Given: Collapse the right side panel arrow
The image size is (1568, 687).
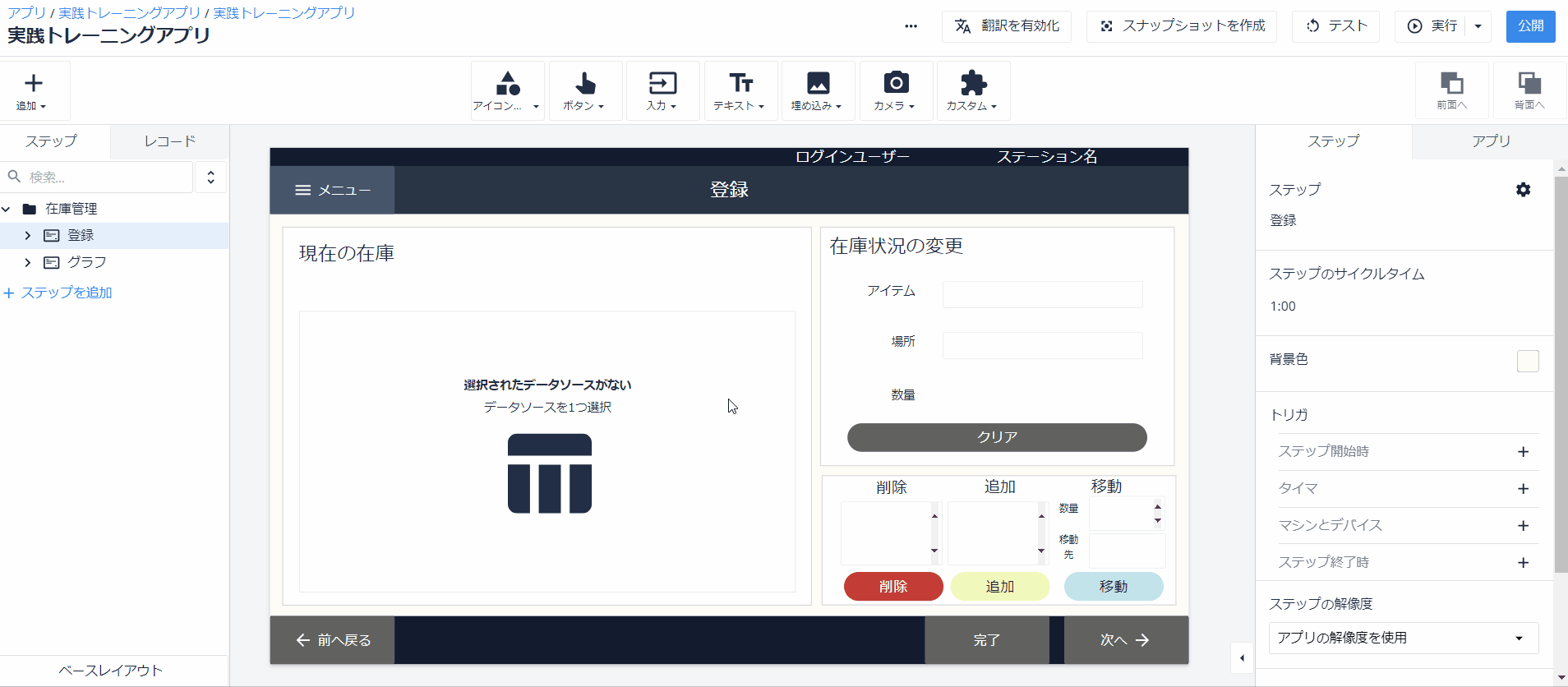Looking at the screenshot, I should point(1242,658).
